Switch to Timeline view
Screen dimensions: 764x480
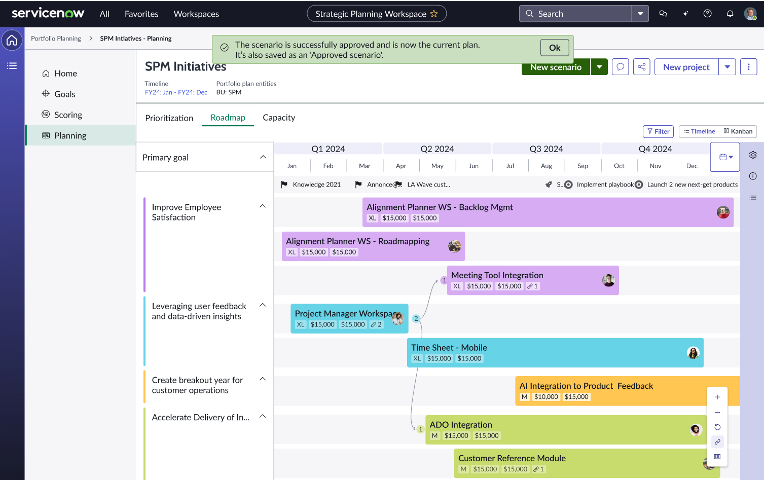[698, 131]
